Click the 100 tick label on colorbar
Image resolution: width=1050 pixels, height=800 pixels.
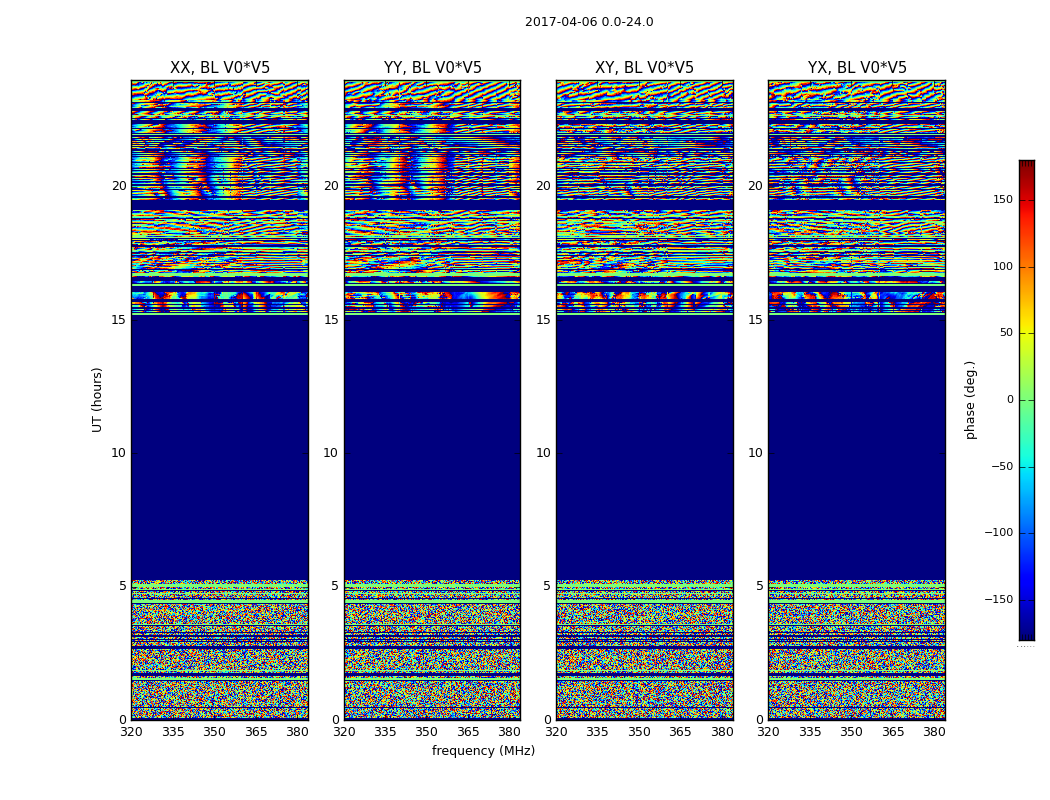[1003, 266]
